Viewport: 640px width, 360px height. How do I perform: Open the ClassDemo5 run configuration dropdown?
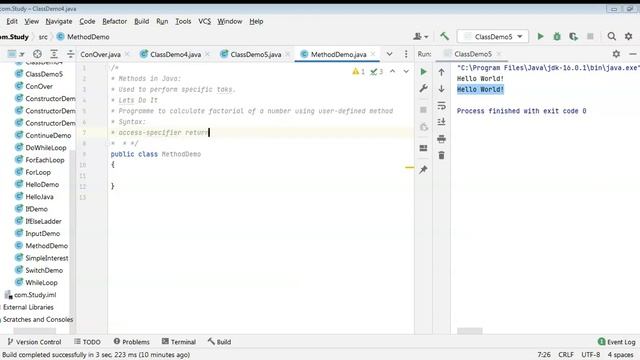(493, 36)
